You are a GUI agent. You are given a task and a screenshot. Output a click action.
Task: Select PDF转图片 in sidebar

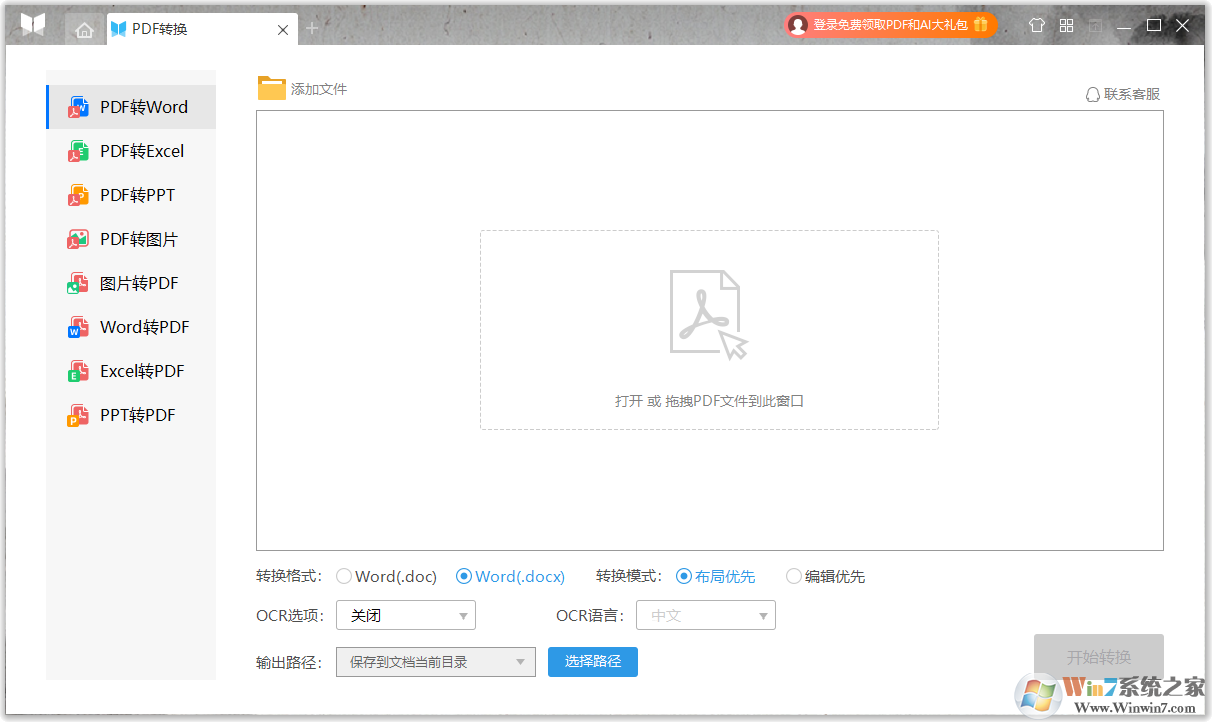tap(131, 239)
